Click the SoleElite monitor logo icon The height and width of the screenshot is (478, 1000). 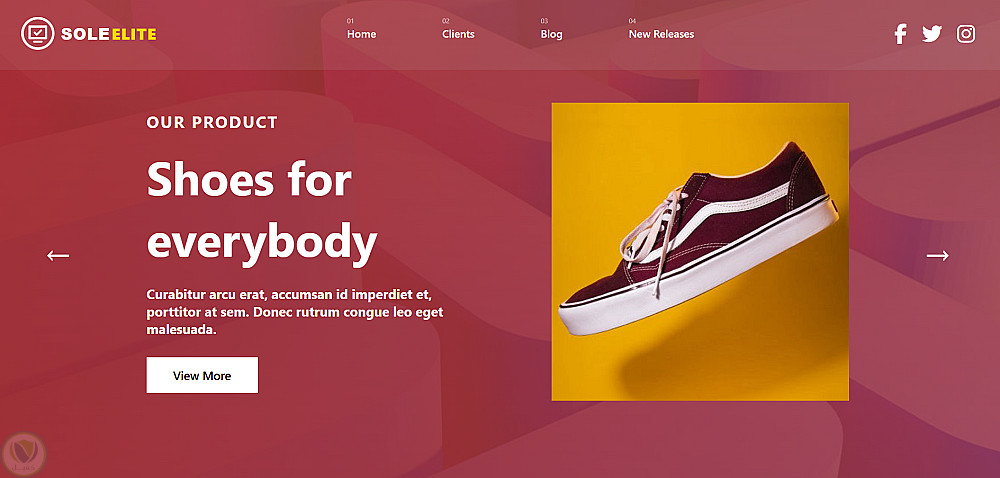(x=37, y=34)
